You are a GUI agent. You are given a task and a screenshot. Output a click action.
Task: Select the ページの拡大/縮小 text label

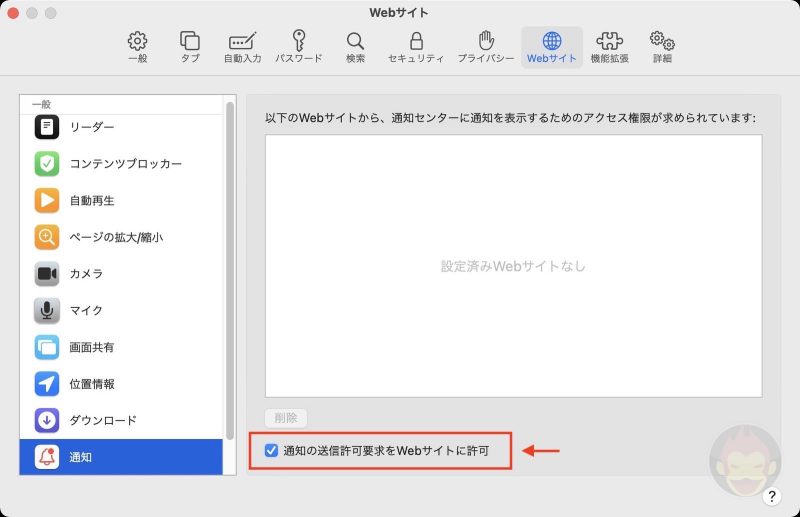[116, 237]
